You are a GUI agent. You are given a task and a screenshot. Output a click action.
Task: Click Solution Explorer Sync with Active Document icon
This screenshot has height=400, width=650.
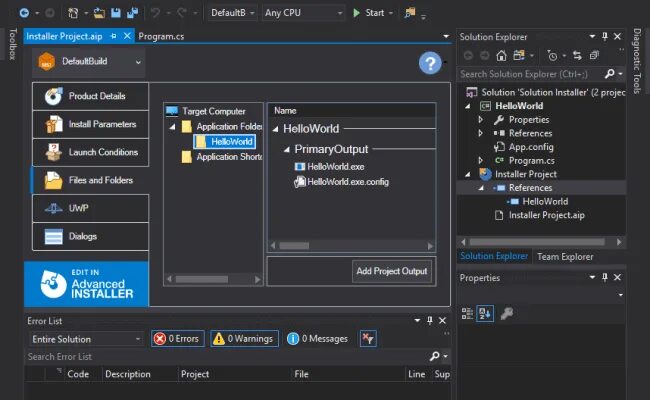click(x=577, y=56)
